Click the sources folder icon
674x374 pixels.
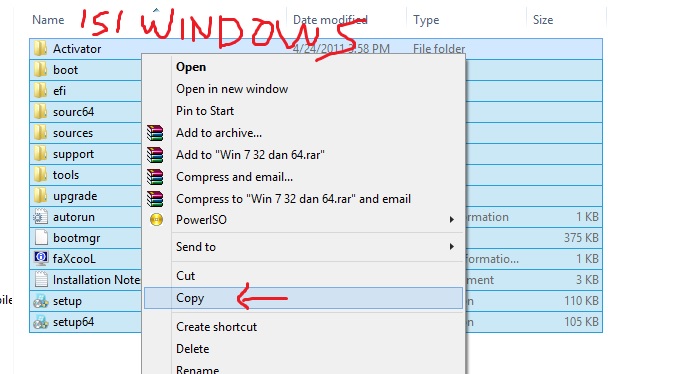coord(40,133)
